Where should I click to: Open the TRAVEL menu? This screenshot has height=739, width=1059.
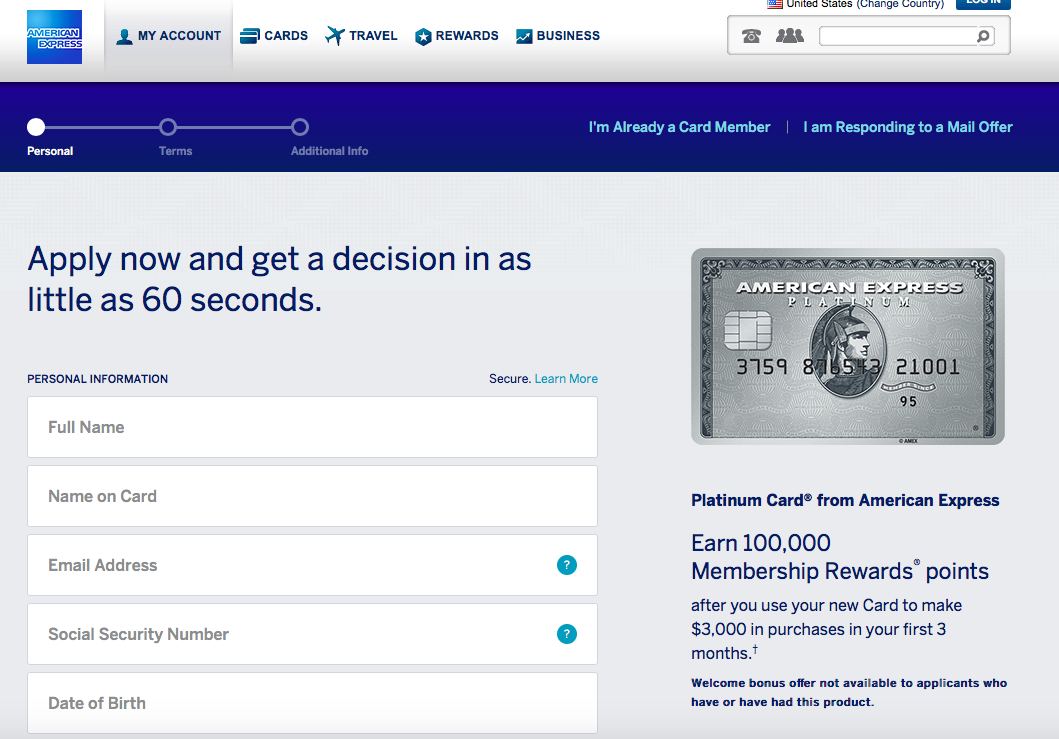click(x=361, y=36)
